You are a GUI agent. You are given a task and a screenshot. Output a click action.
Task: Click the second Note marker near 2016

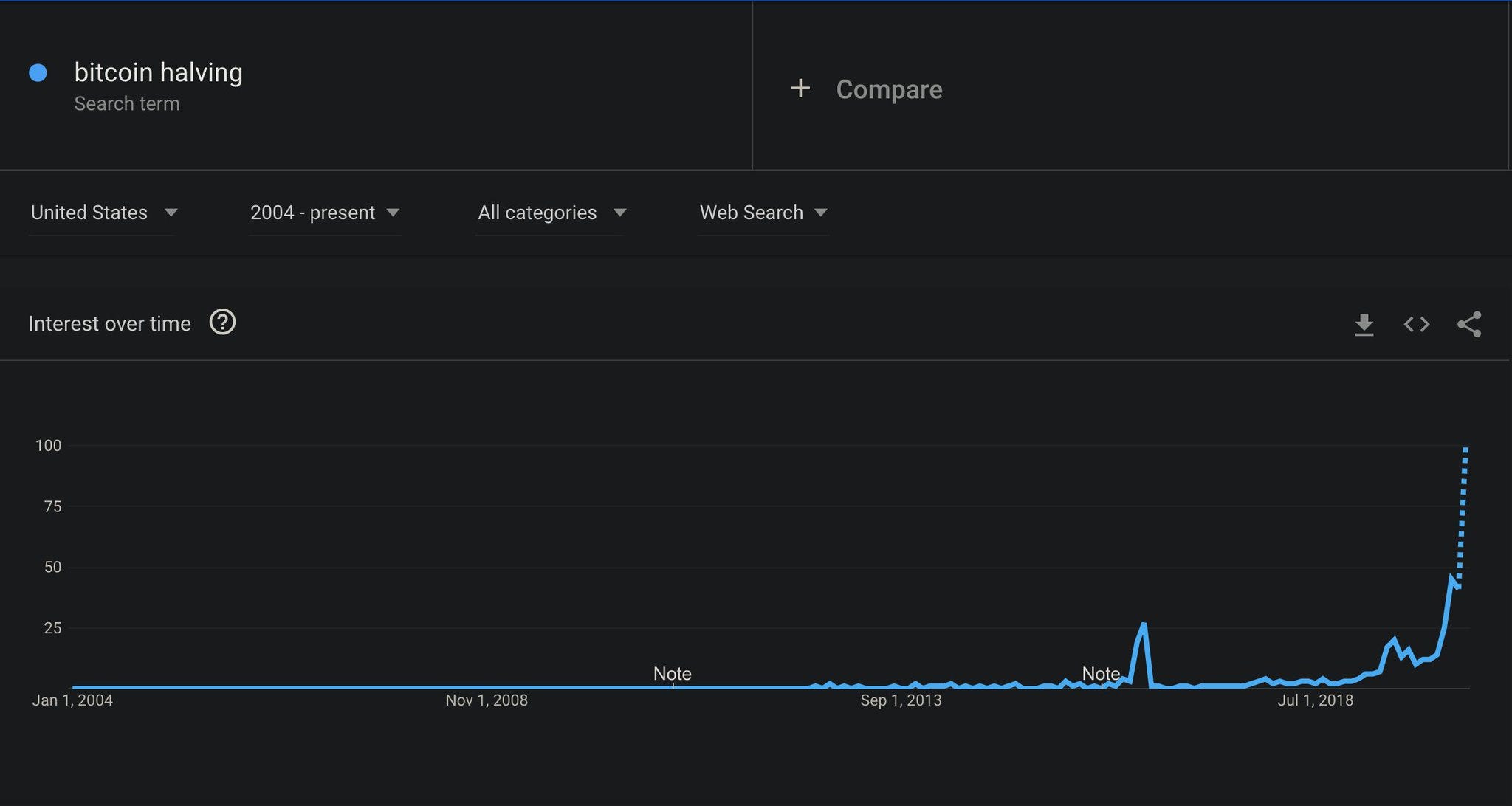click(1100, 674)
